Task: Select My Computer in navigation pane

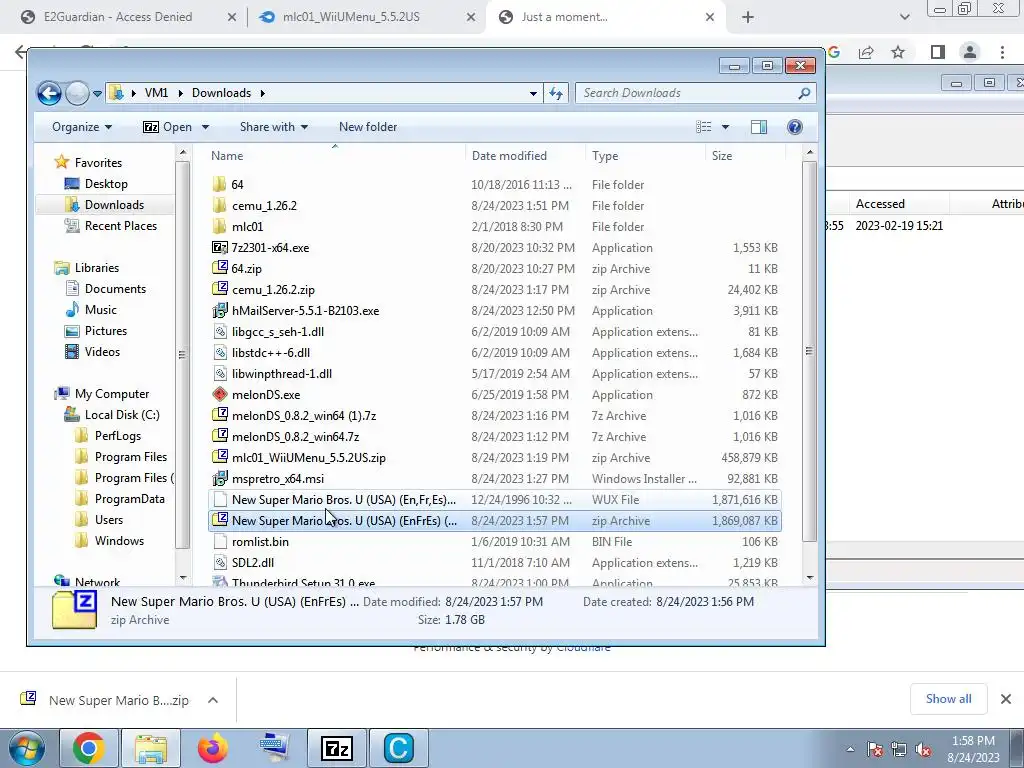Action: click(x=112, y=394)
